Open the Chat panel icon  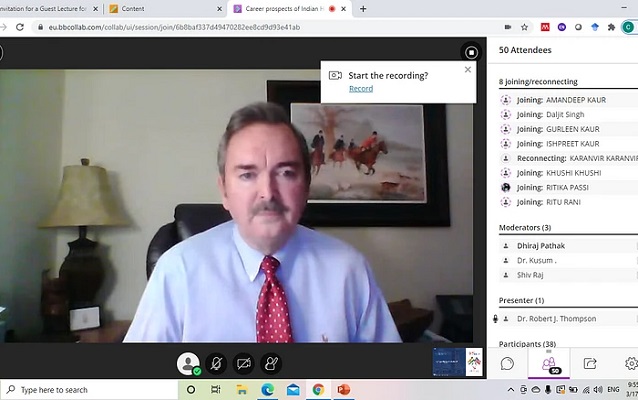(507, 364)
